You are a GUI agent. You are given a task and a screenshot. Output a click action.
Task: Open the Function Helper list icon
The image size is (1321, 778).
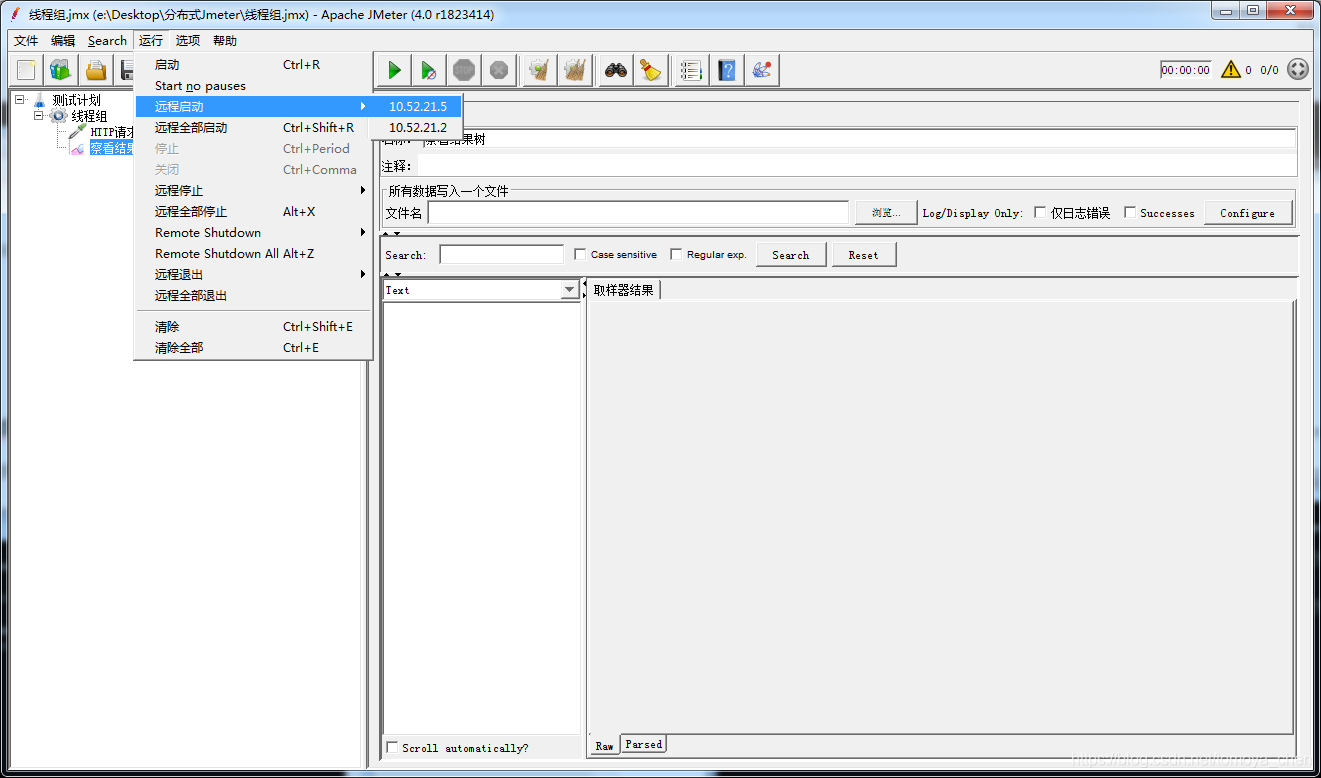(x=691, y=70)
